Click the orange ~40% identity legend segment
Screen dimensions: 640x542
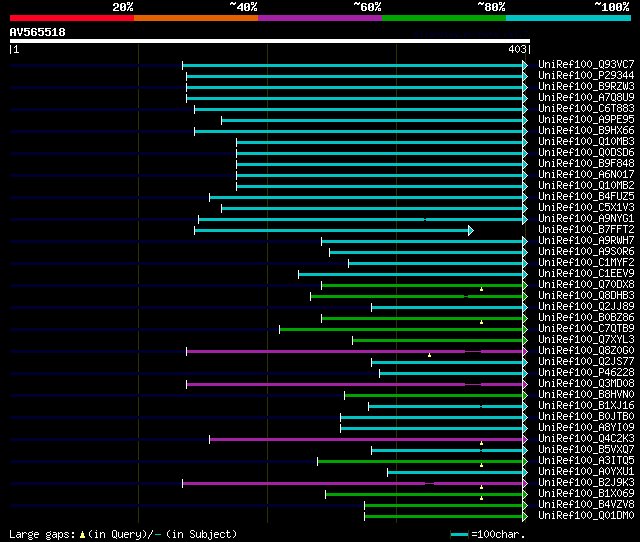coord(196,18)
